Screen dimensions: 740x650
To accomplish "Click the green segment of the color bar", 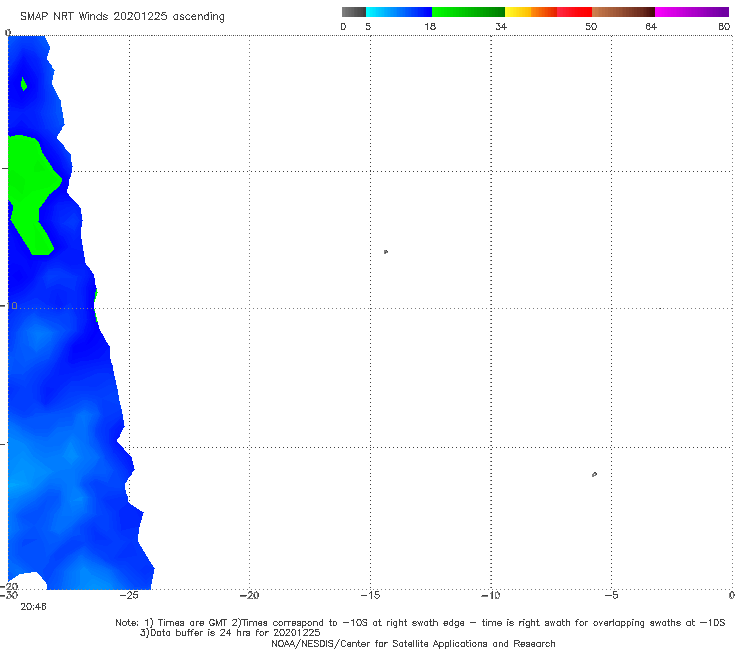I will [468, 12].
